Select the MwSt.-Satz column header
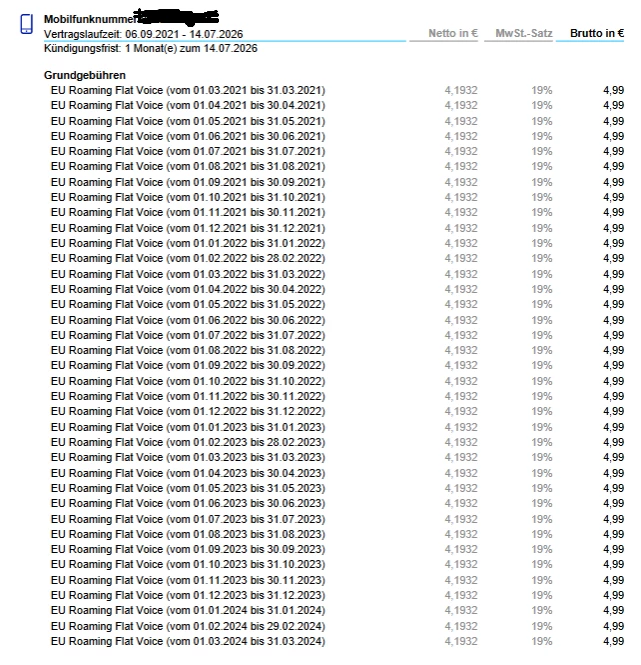Viewport: 641px width, 665px height. coord(523,33)
